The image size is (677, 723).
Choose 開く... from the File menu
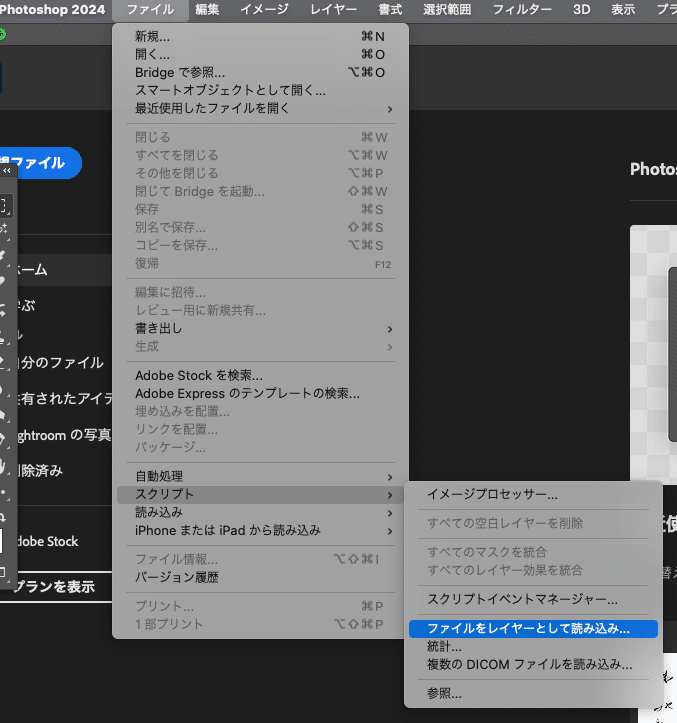click(260, 54)
